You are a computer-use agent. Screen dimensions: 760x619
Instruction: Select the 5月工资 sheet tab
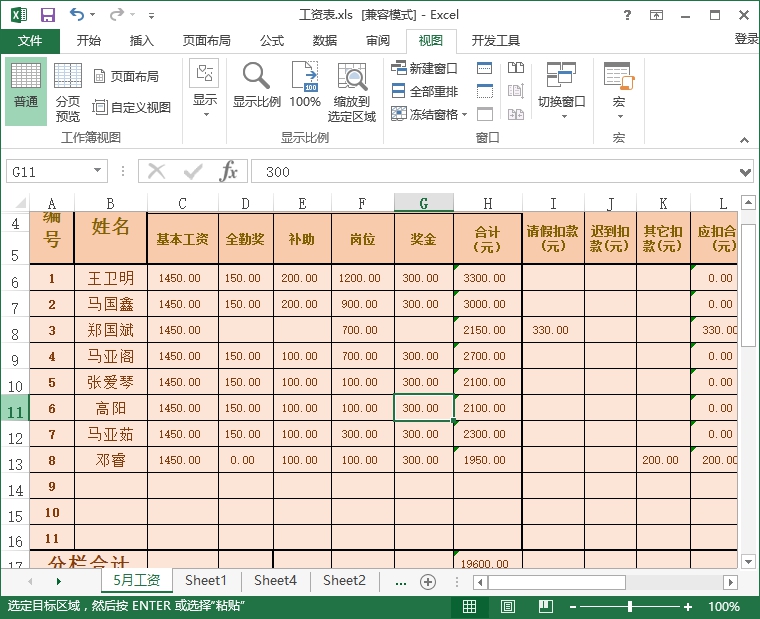(x=137, y=580)
